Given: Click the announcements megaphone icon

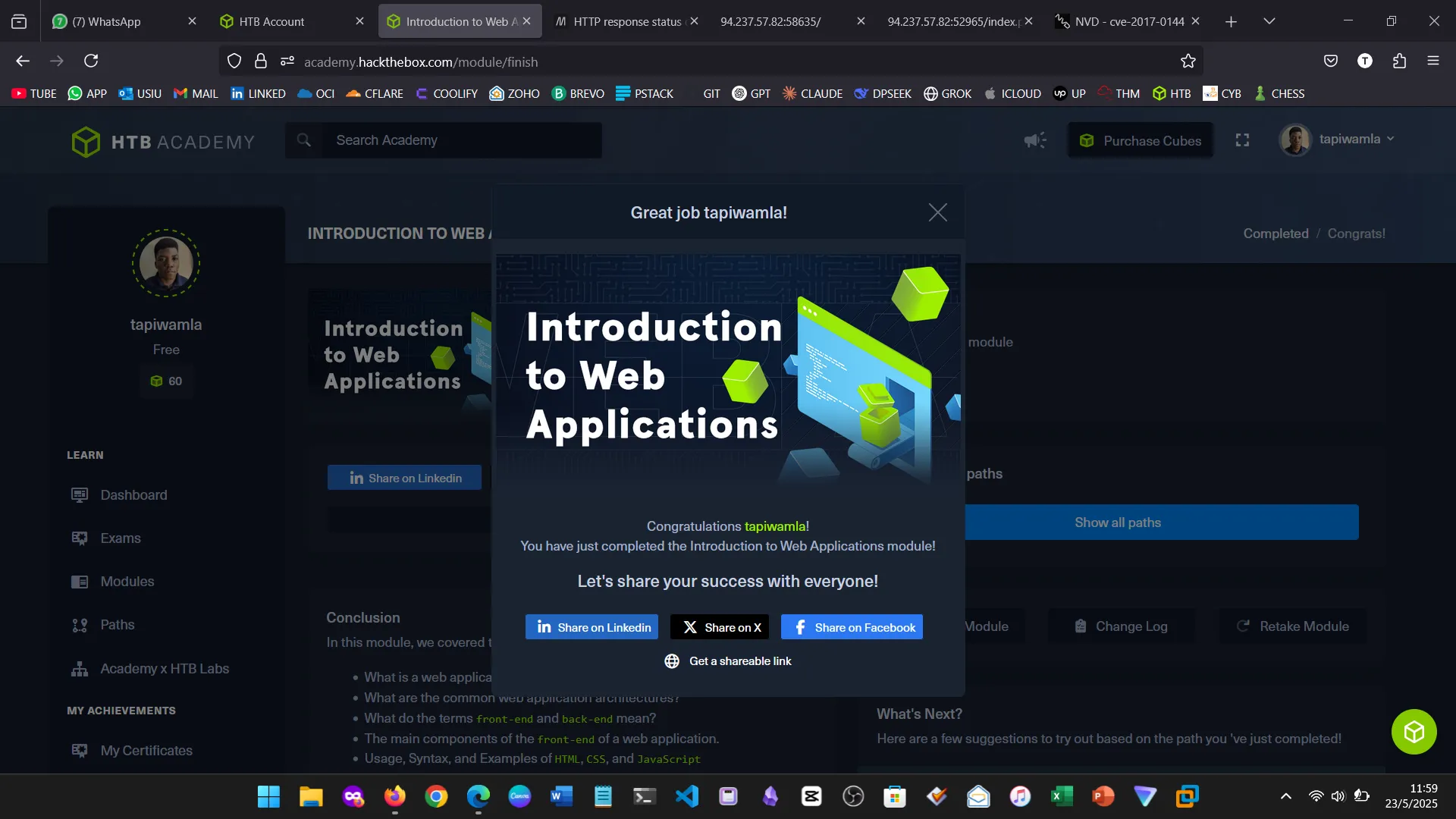Looking at the screenshot, I should (1034, 140).
